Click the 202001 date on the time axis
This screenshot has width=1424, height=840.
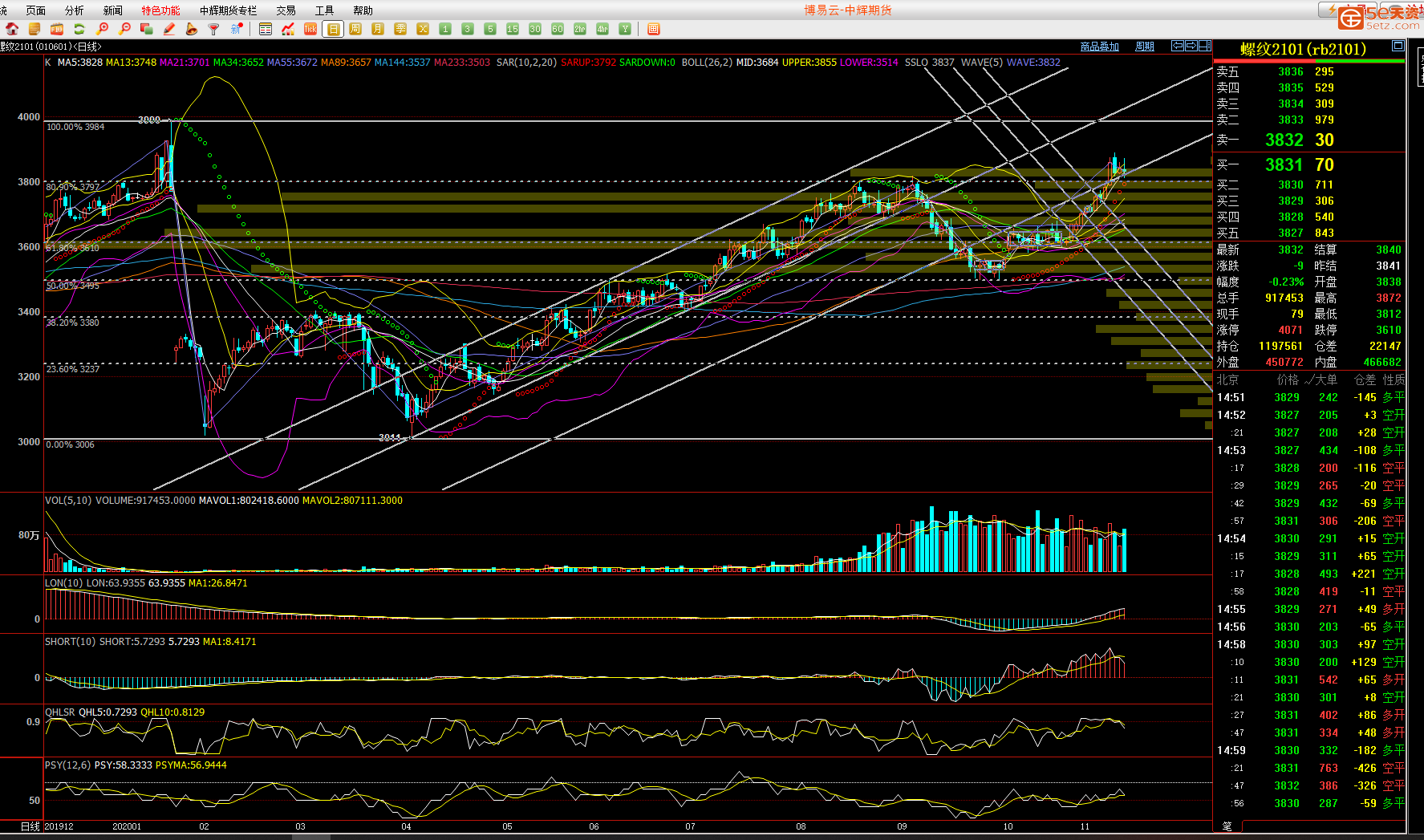pyautogui.click(x=127, y=826)
